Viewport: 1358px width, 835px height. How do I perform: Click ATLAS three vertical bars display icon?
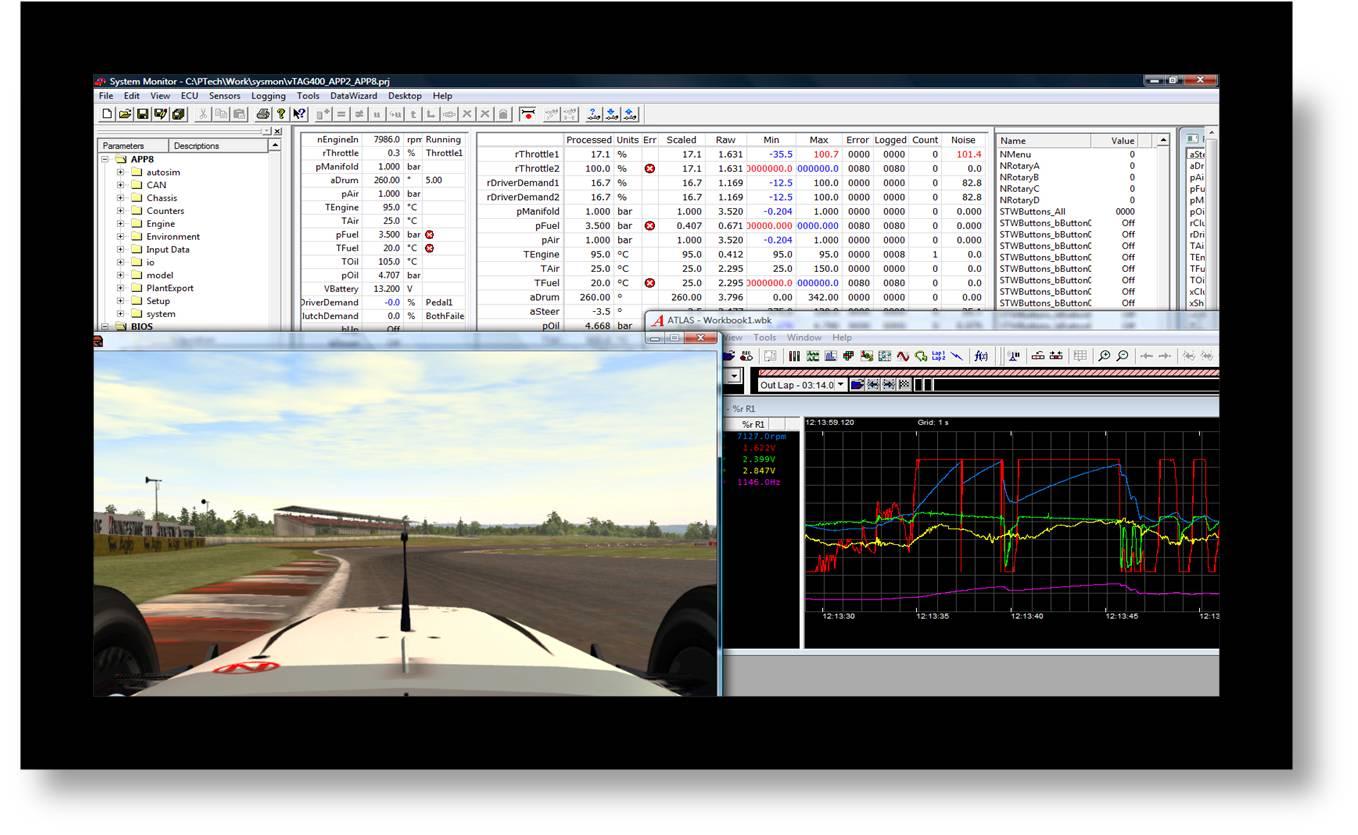click(794, 357)
